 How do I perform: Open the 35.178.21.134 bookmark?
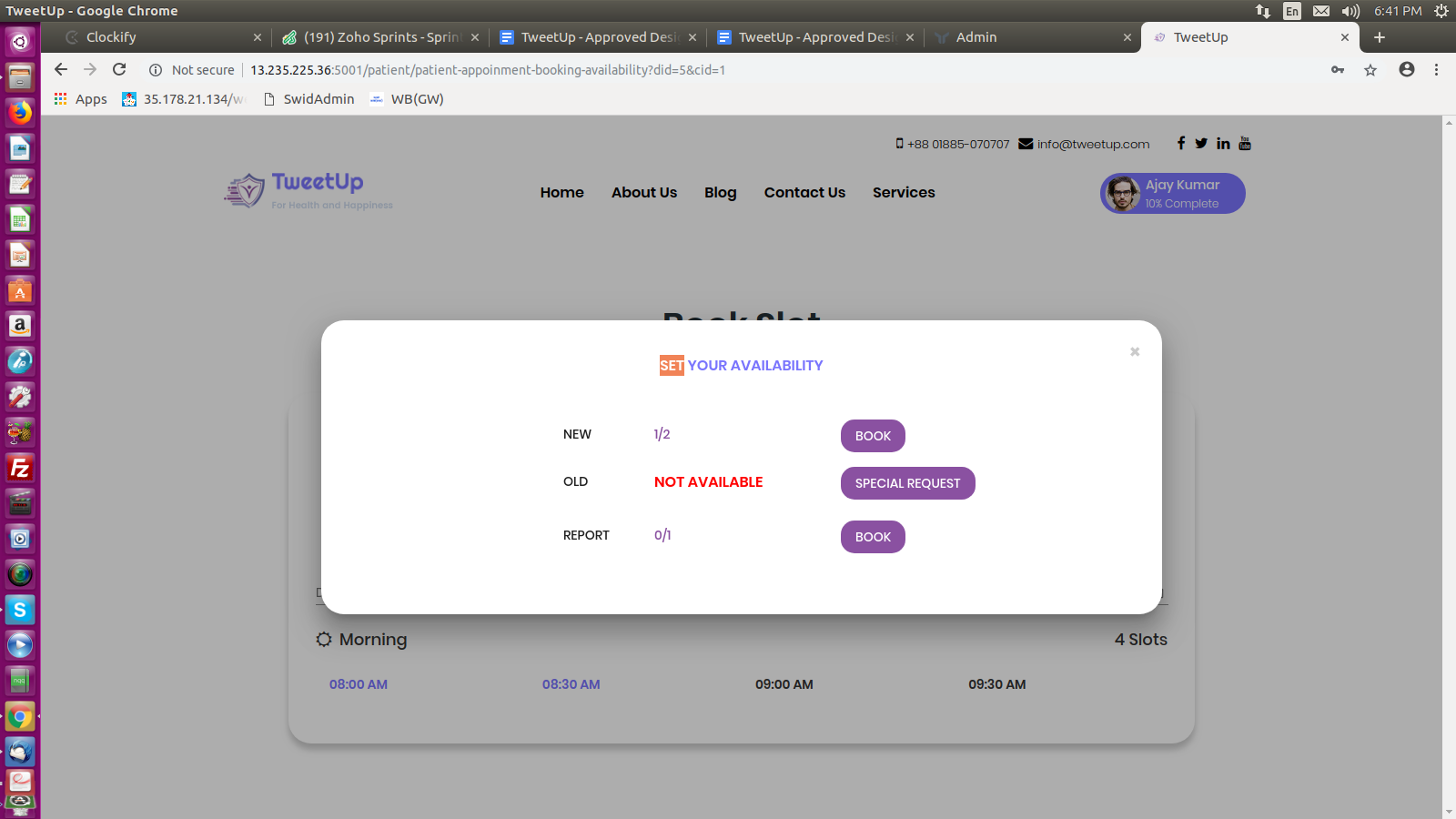(184, 99)
